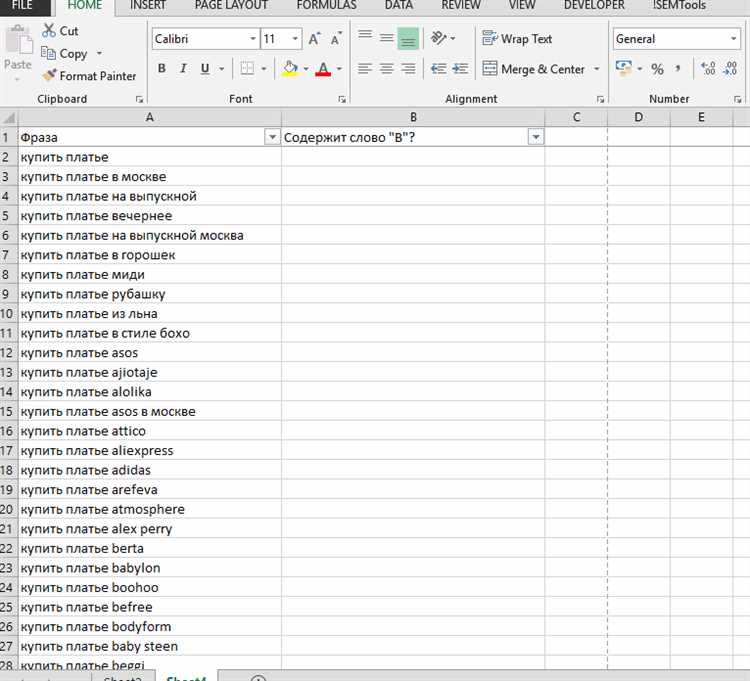
Task: Select cell 'купить платье babylon'
Action: tap(150, 568)
